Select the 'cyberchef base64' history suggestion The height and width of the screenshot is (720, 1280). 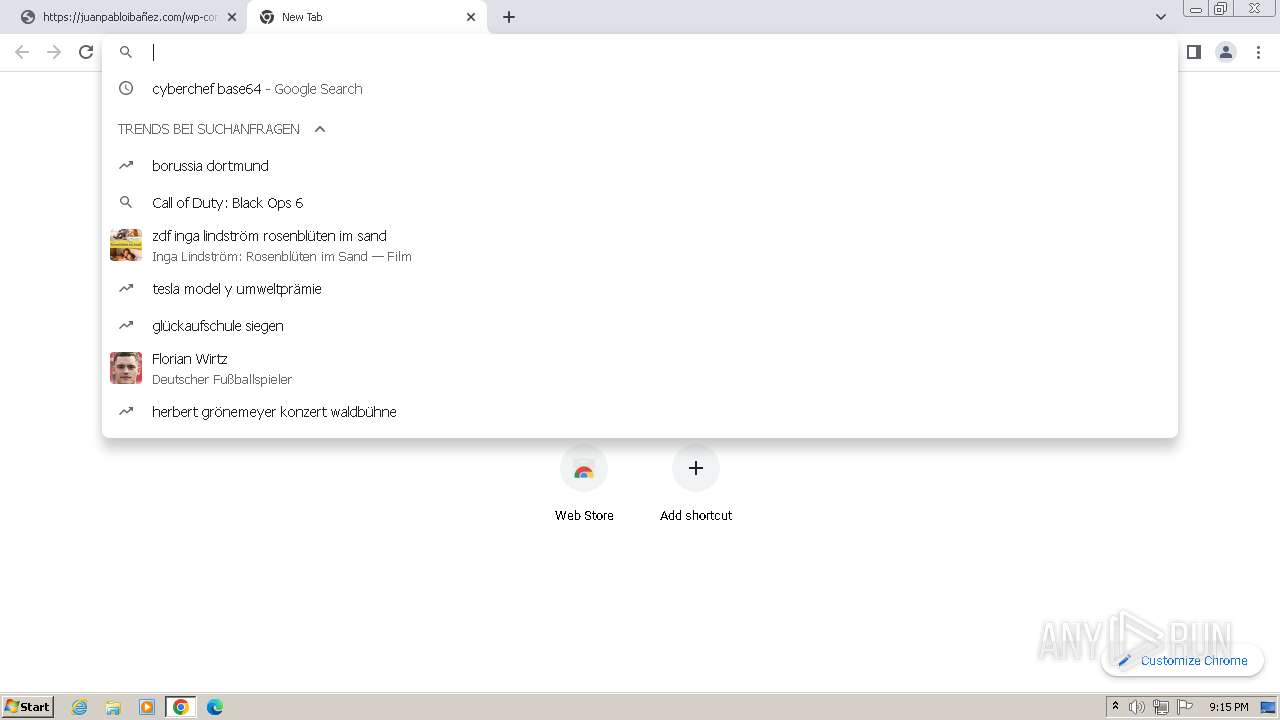click(640, 89)
